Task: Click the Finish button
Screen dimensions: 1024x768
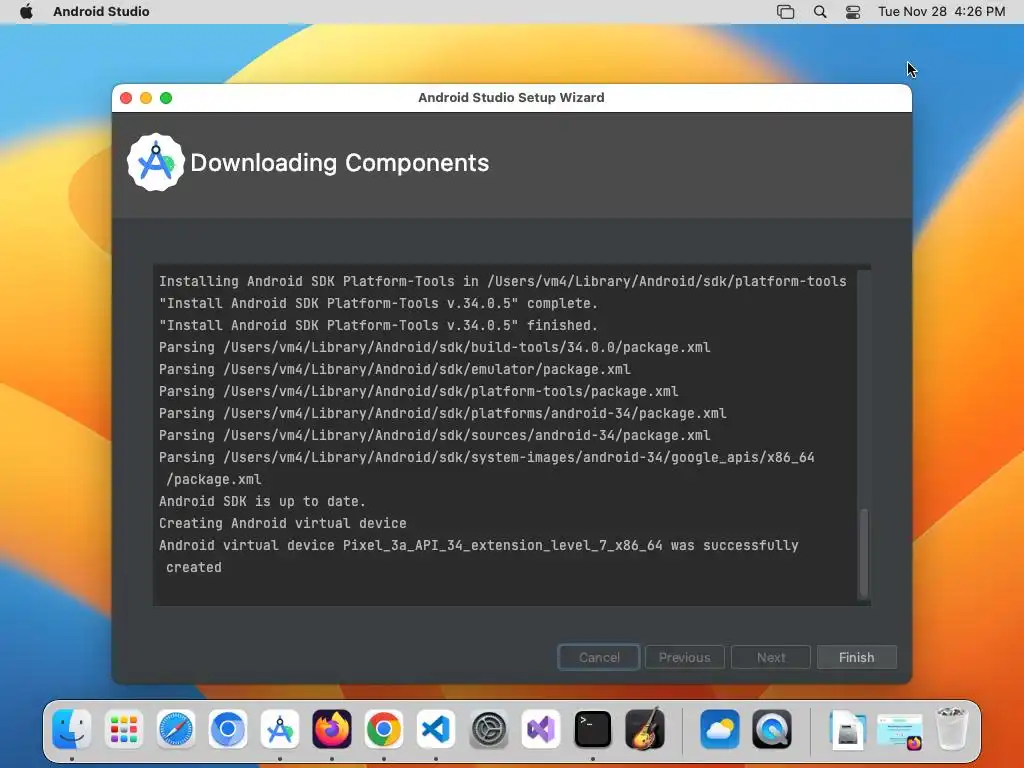Action: pyautogui.click(x=856, y=657)
